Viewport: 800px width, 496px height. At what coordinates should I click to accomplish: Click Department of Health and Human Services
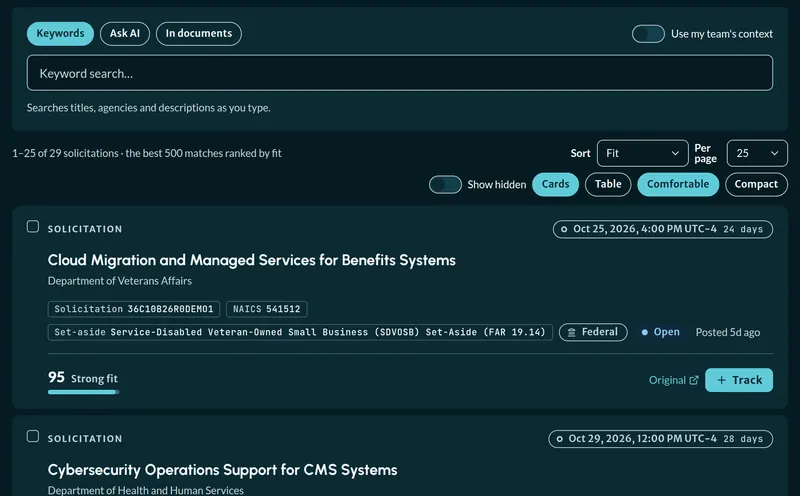(145, 490)
